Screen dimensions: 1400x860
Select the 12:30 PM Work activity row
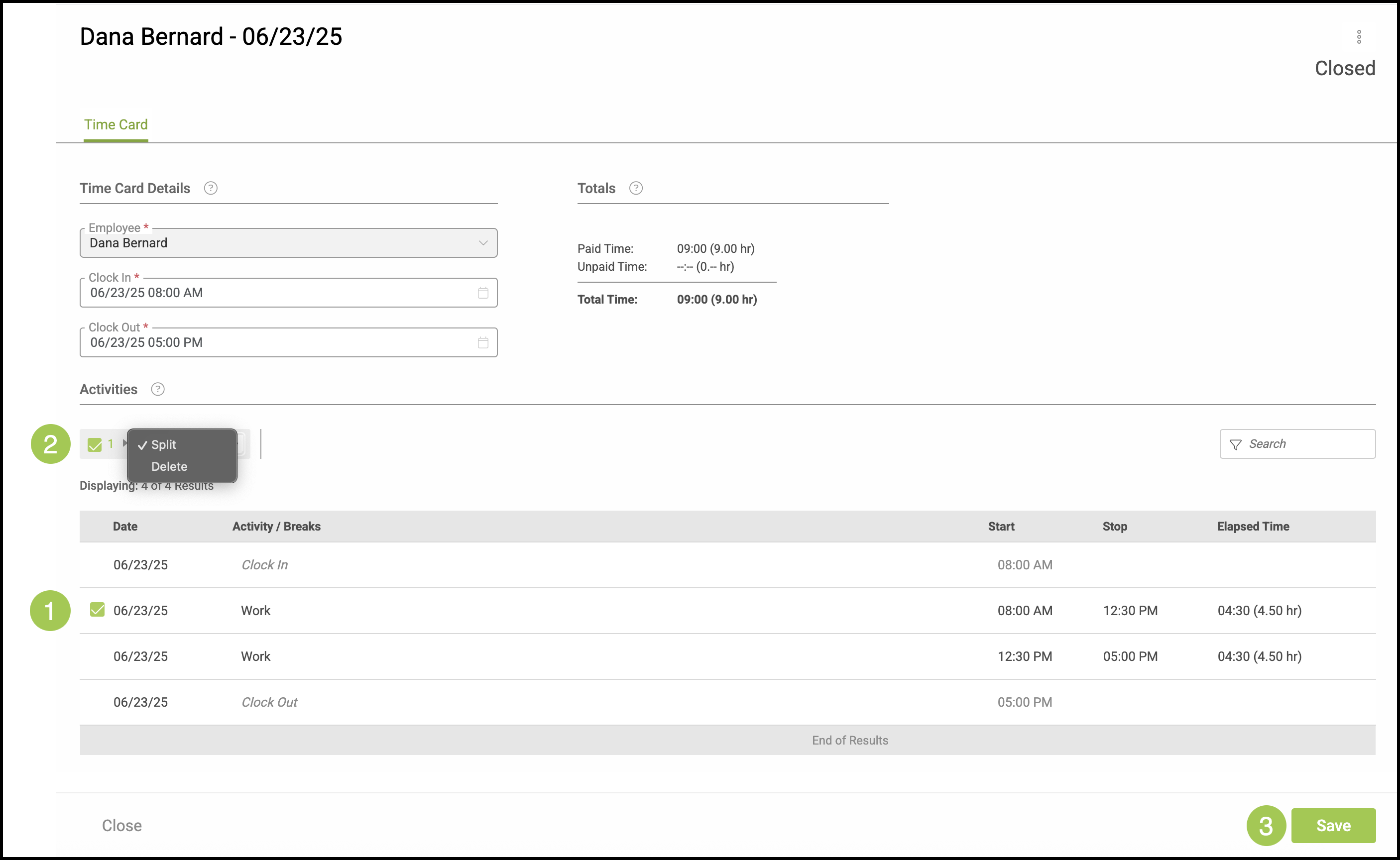[97, 656]
